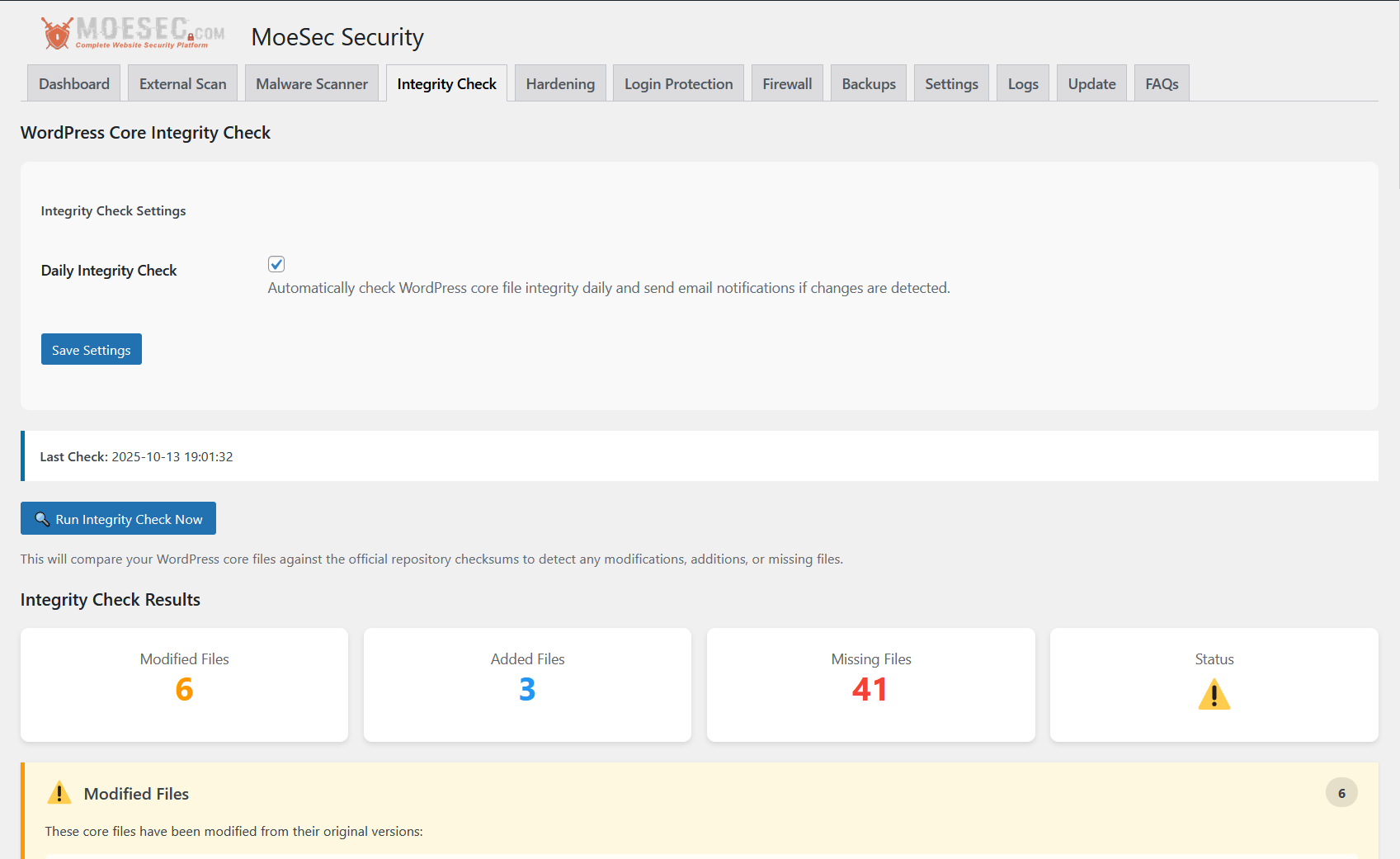This screenshot has height=859, width=1400.
Task: View the Logs tab
Action: pyautogui.click(x=1023, y=84)
